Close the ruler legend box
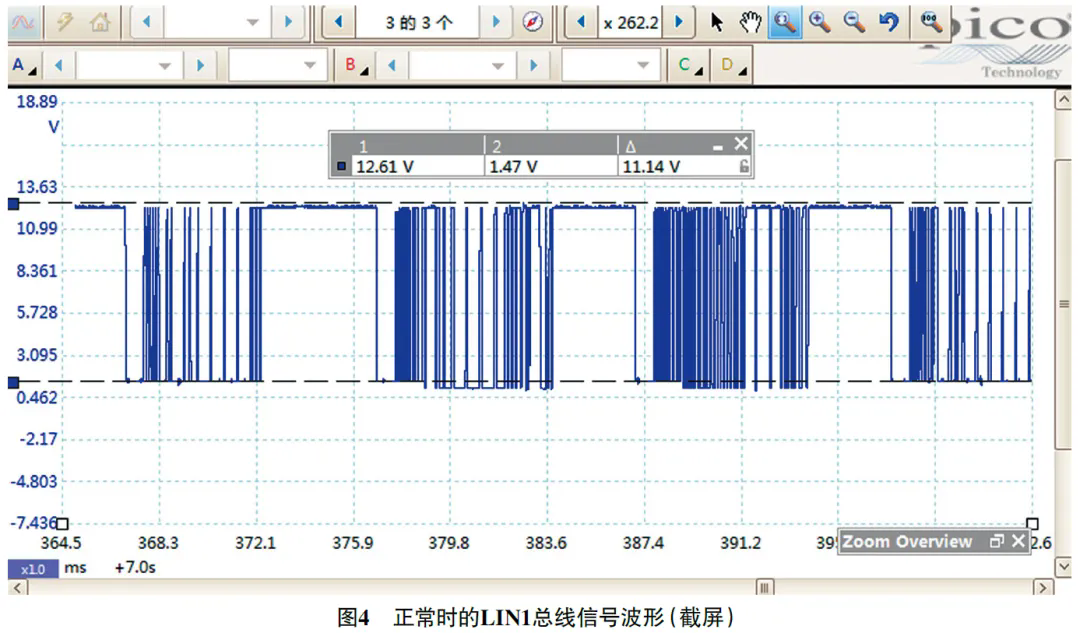Image resolution: width=1080 pixels, height=633 pixels. click(x=740, y=143)
